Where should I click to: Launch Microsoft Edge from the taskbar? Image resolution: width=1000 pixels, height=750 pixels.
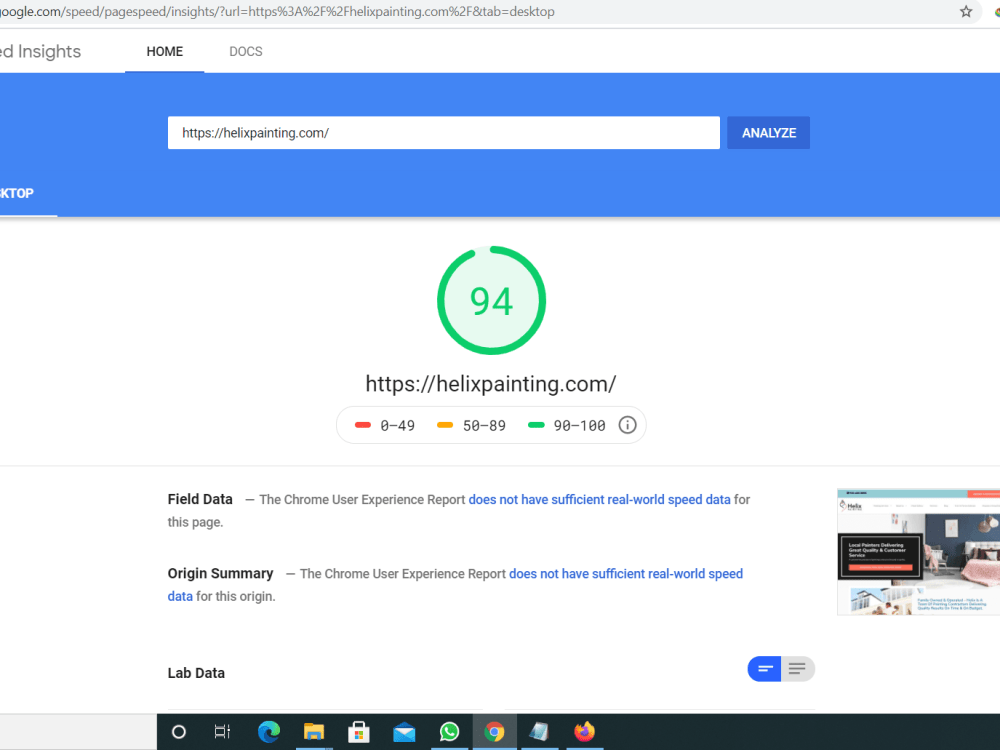[x=268, y=732]
